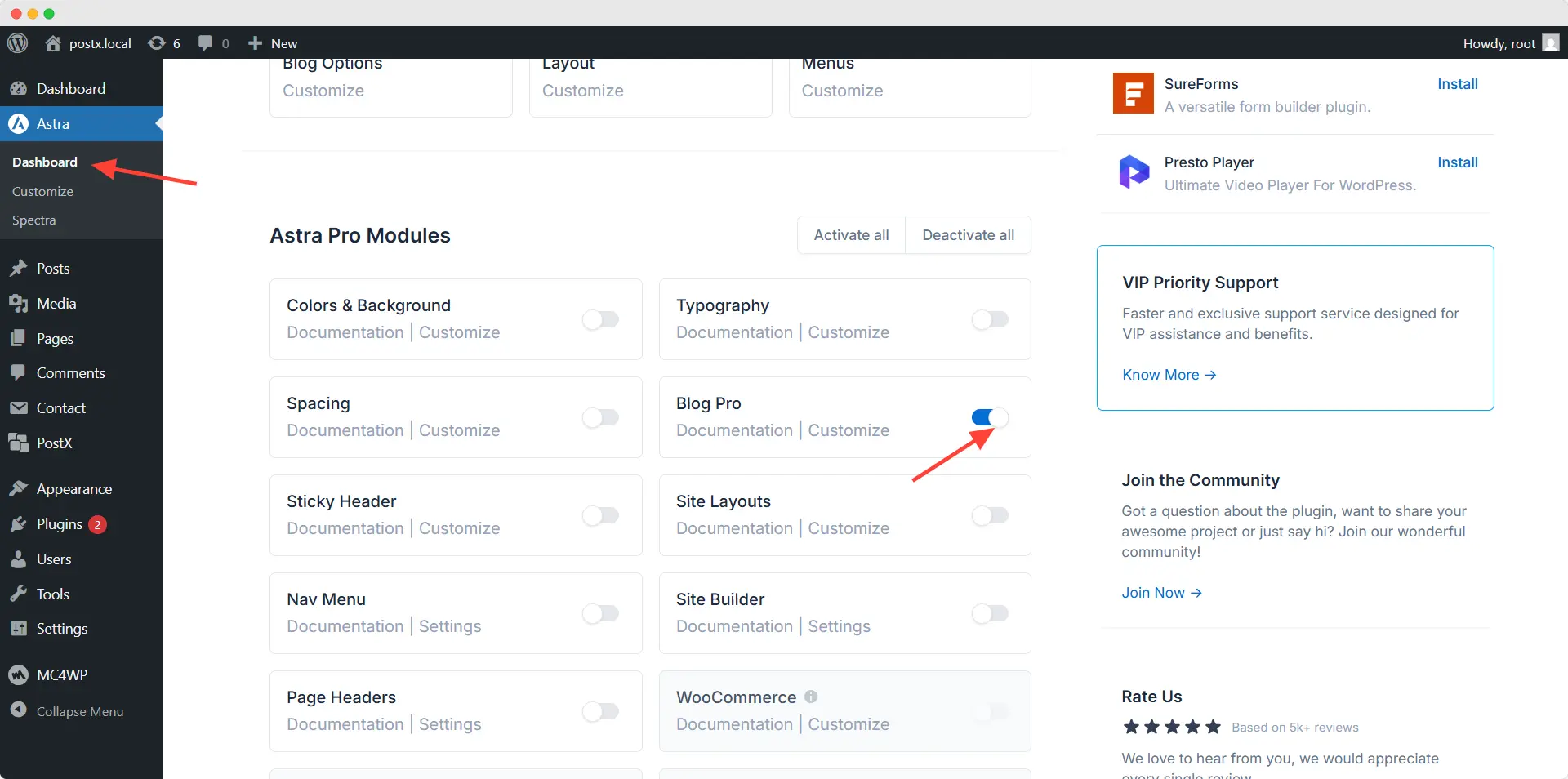
Task: Enable the Site Builder module toggle
Action: click(990, 613)
